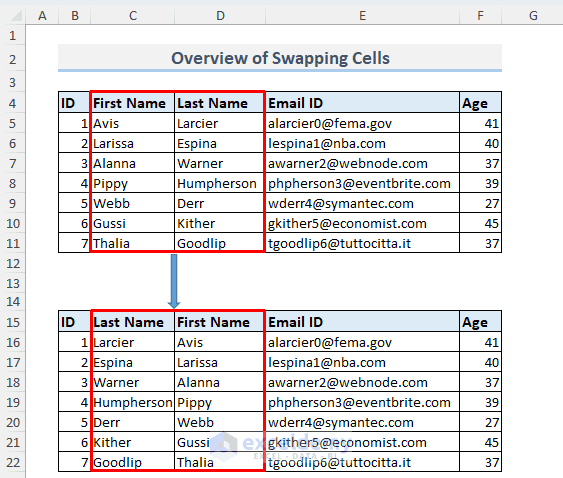
Task: Select age 27 in row 9
Action: tap(480, 203)
